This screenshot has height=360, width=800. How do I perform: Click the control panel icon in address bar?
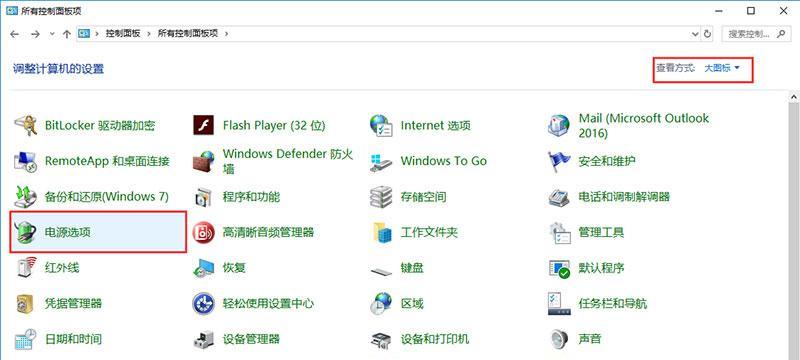click(x=84, y=34)
